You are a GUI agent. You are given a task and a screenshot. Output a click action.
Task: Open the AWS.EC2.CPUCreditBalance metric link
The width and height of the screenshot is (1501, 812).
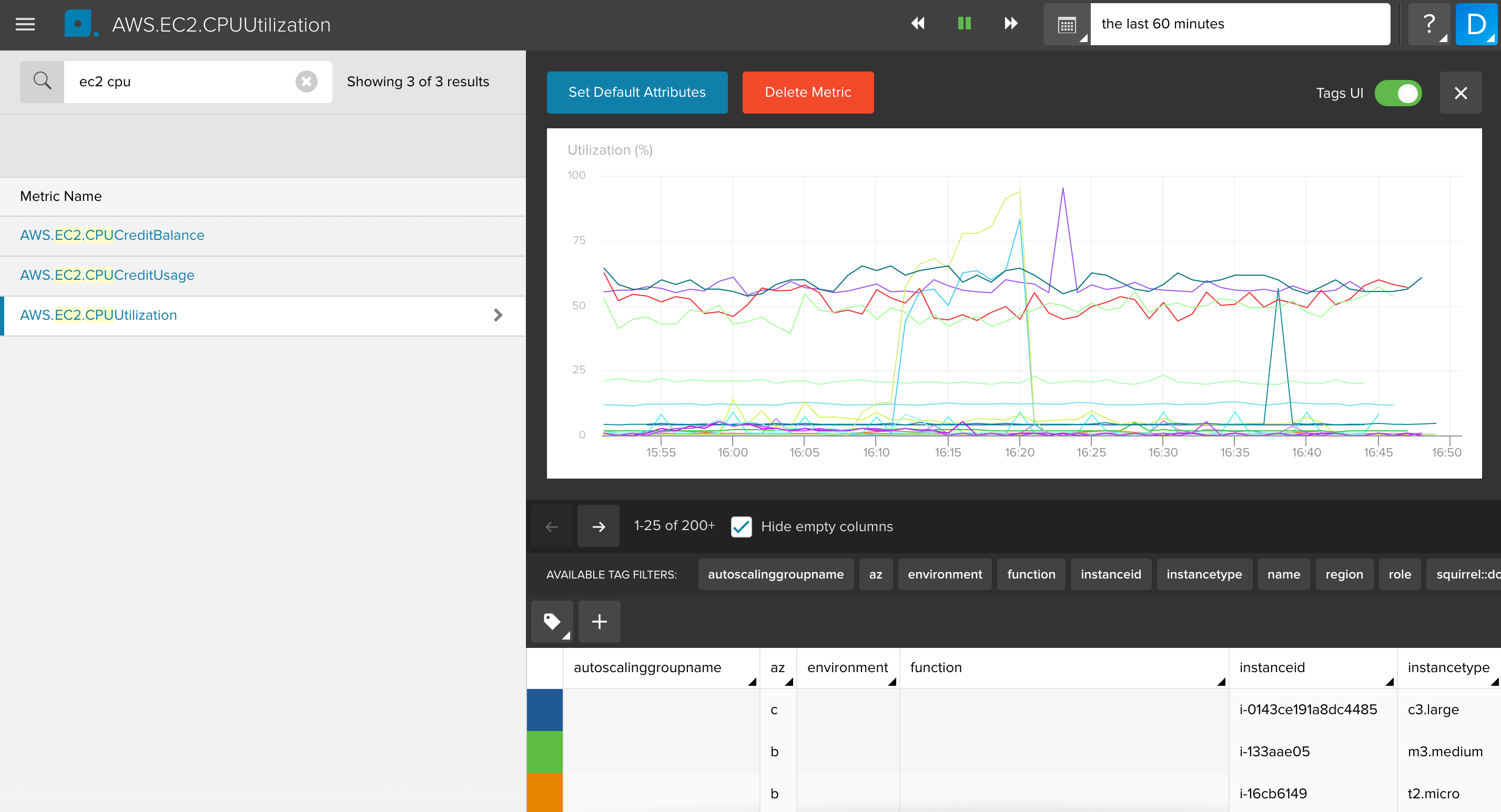click(112, 235)
